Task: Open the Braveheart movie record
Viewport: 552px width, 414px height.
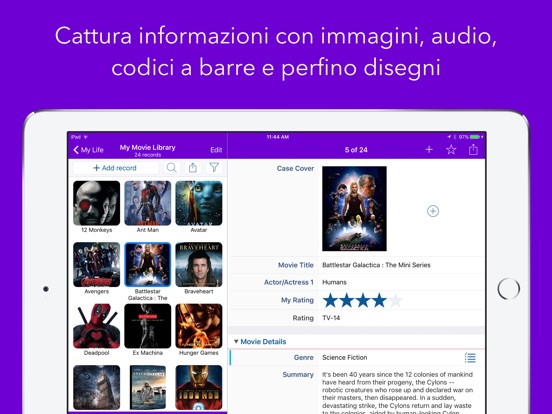Action: click(x=199, y=264)
